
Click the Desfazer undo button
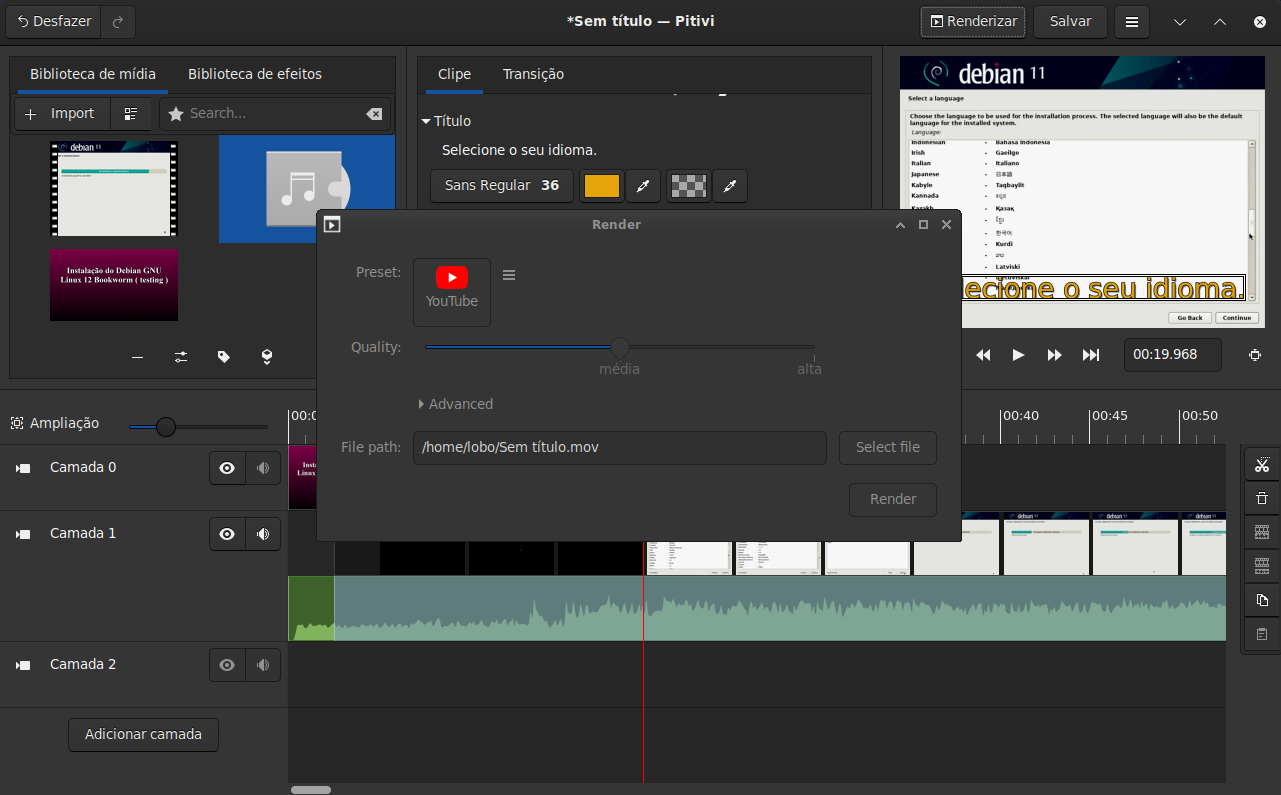[54, 21]
